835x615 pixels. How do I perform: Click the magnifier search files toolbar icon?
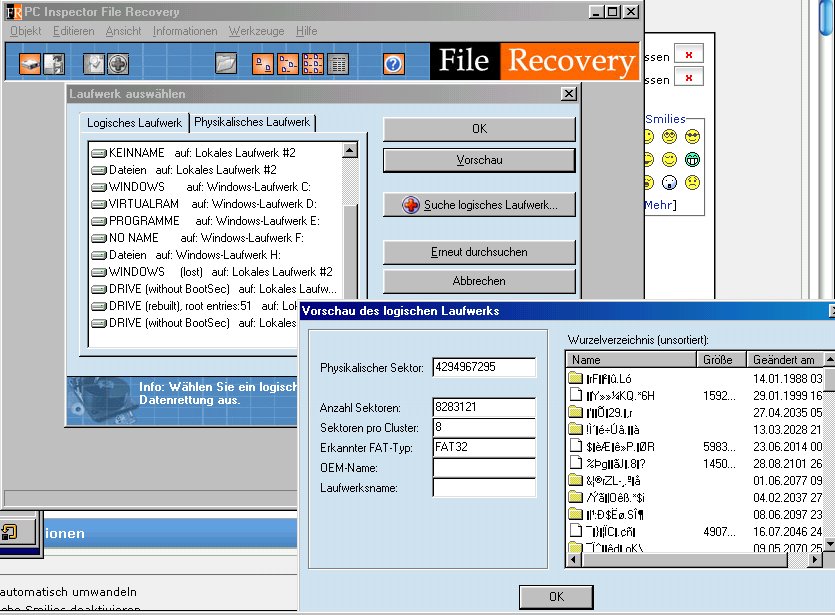click(x=94, y=64)
